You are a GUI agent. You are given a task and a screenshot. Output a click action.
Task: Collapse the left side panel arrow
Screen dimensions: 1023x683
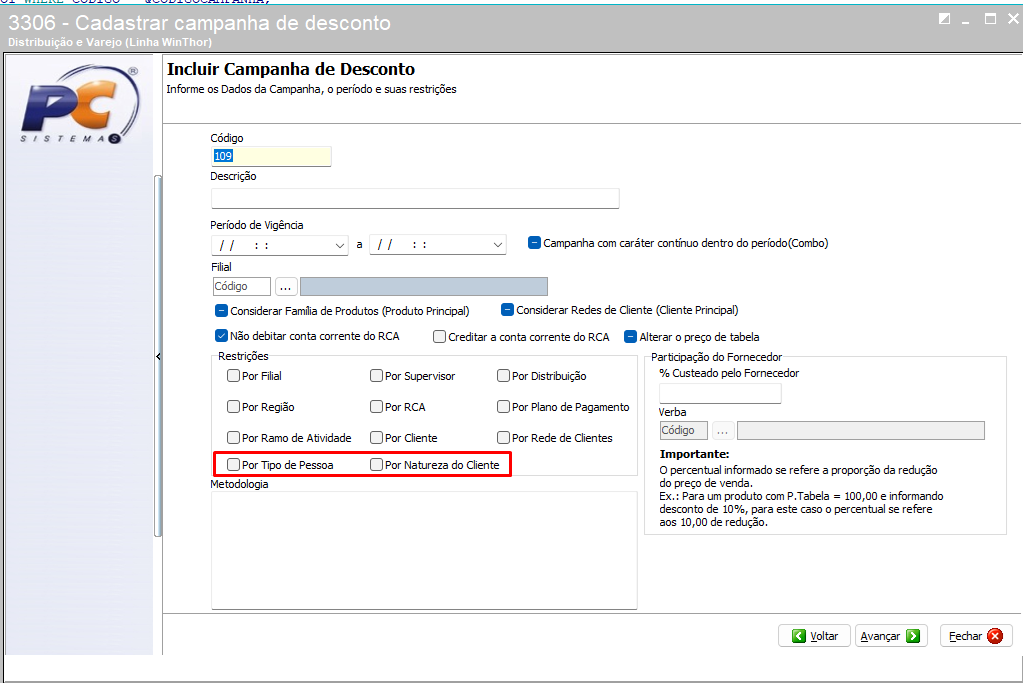[x=158, y=356]
